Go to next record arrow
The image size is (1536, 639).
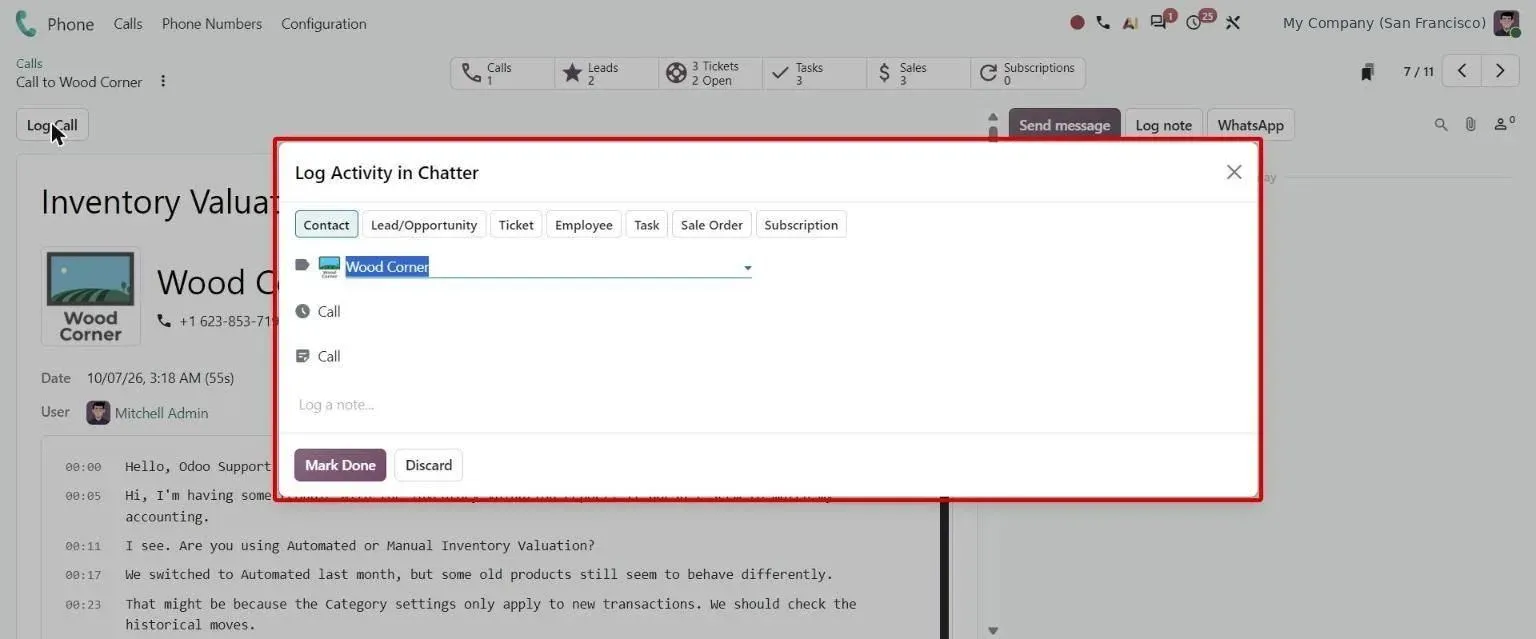pos(1499,71)
